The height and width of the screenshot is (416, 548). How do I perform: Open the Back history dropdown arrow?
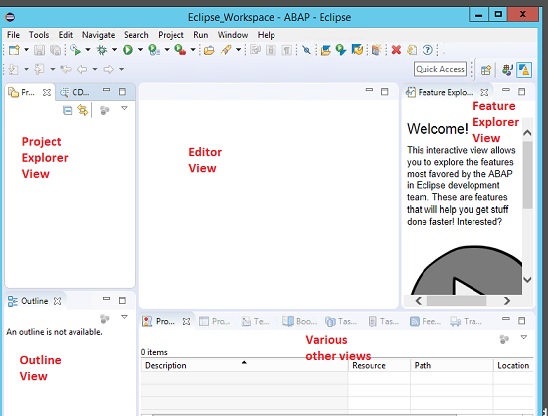pos(95,69)
